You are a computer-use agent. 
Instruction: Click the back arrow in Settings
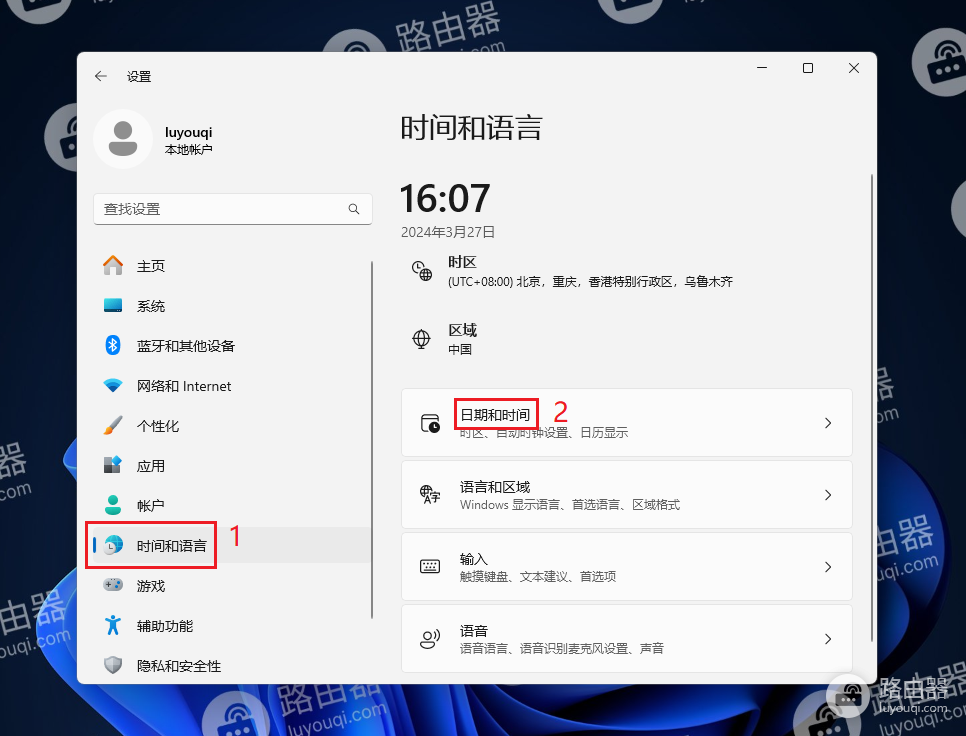point(101,76)
